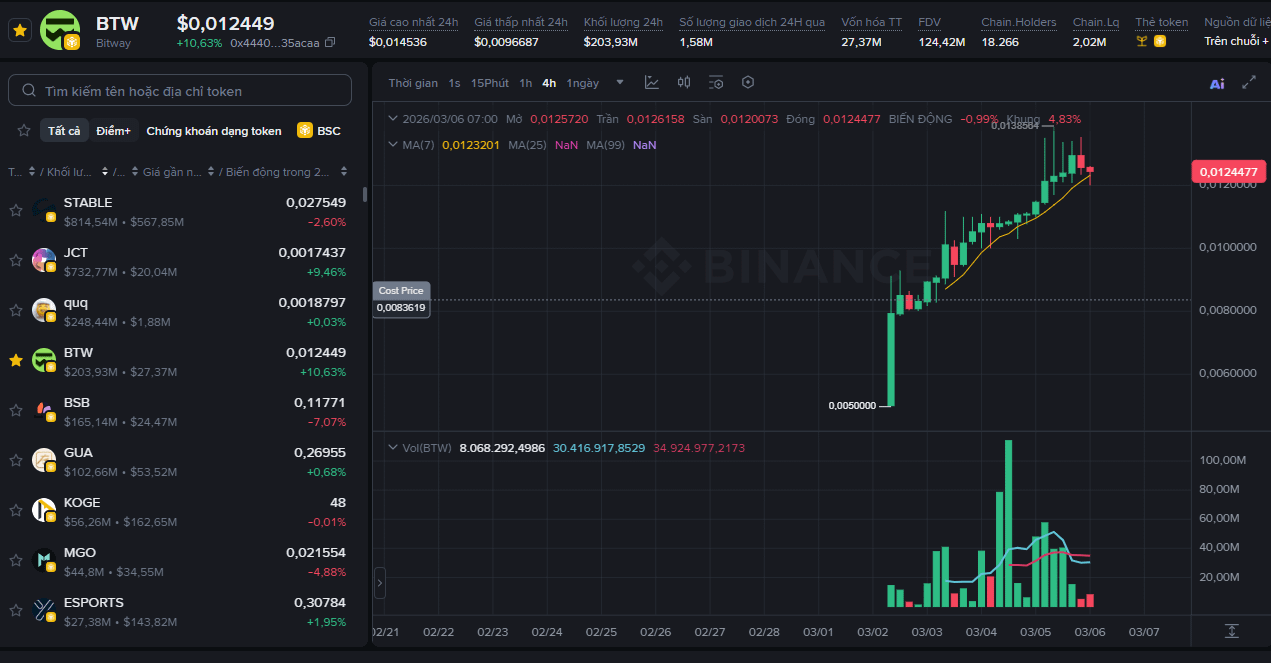Screen dimensions: 1271x663
Task: Open the ESPORTS token icon
Action: [x=44, y=610]
